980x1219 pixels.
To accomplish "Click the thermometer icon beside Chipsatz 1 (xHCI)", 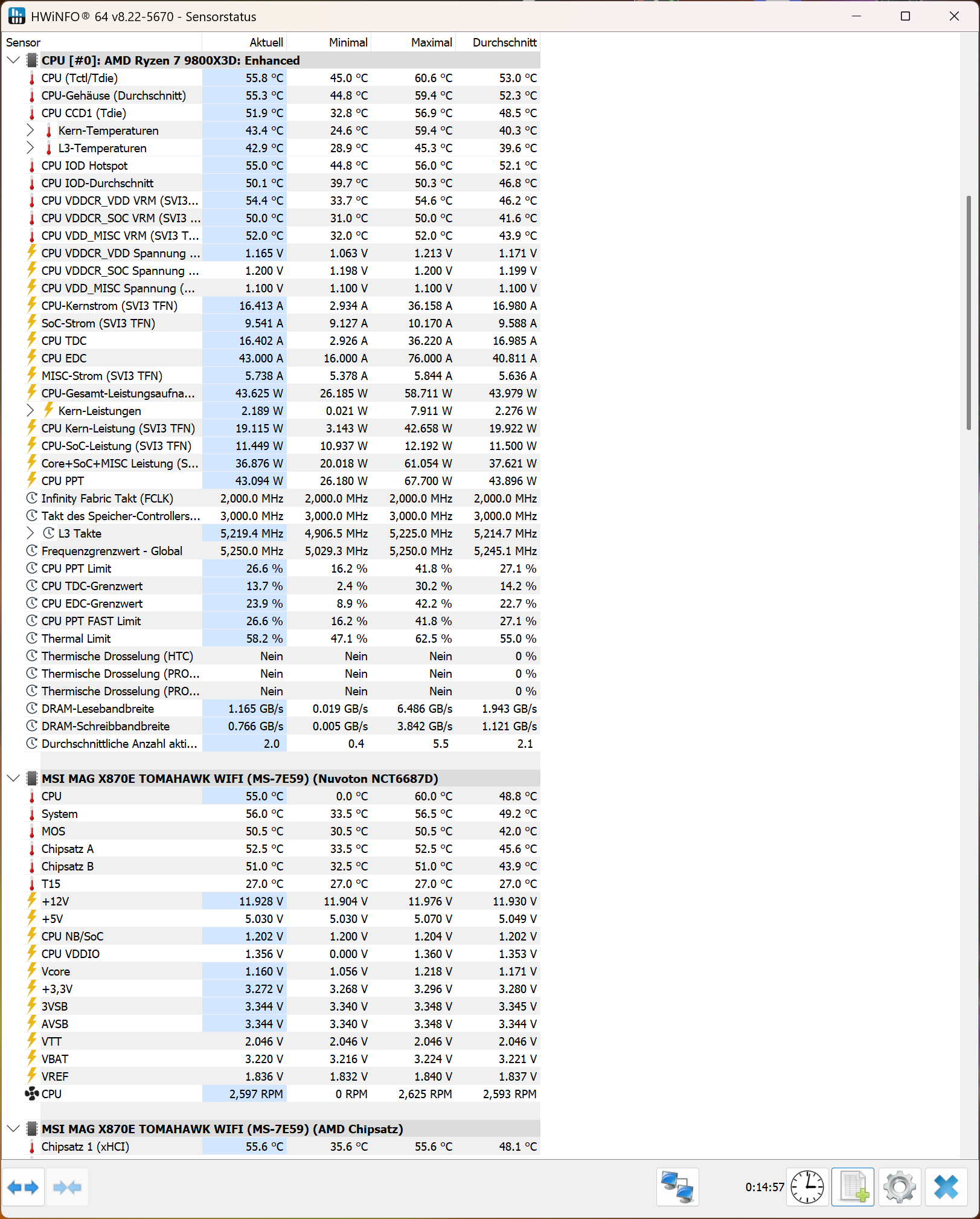I will point(32,1147).
